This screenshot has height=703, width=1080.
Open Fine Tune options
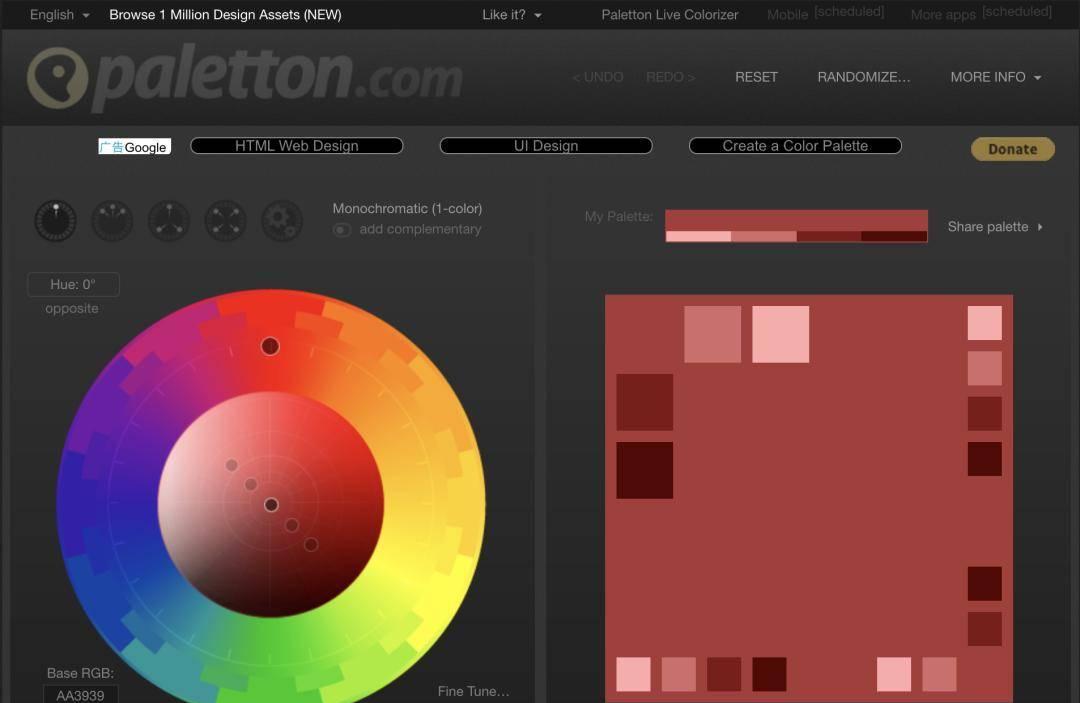[474, 691]
